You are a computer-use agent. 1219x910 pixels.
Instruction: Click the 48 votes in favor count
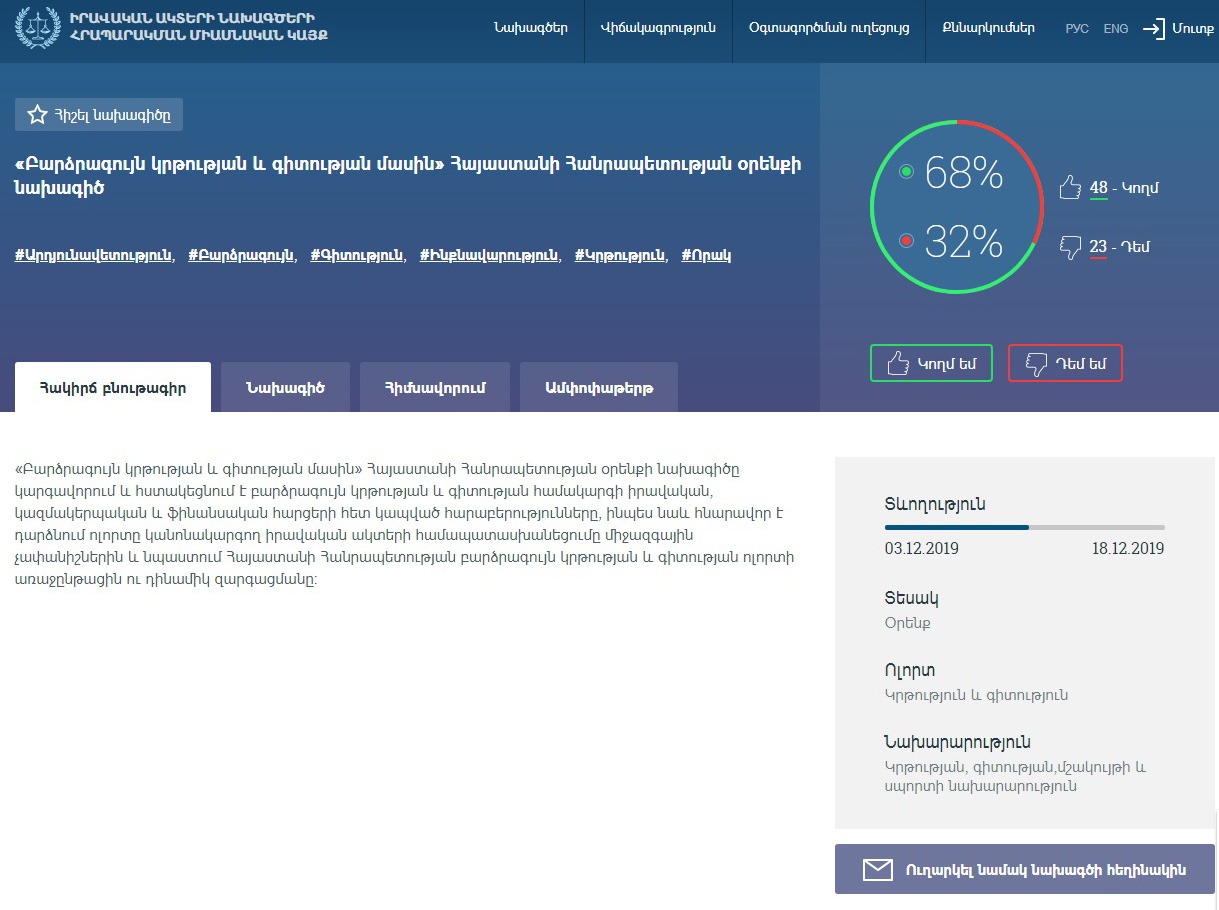[x=1098, y=188]
